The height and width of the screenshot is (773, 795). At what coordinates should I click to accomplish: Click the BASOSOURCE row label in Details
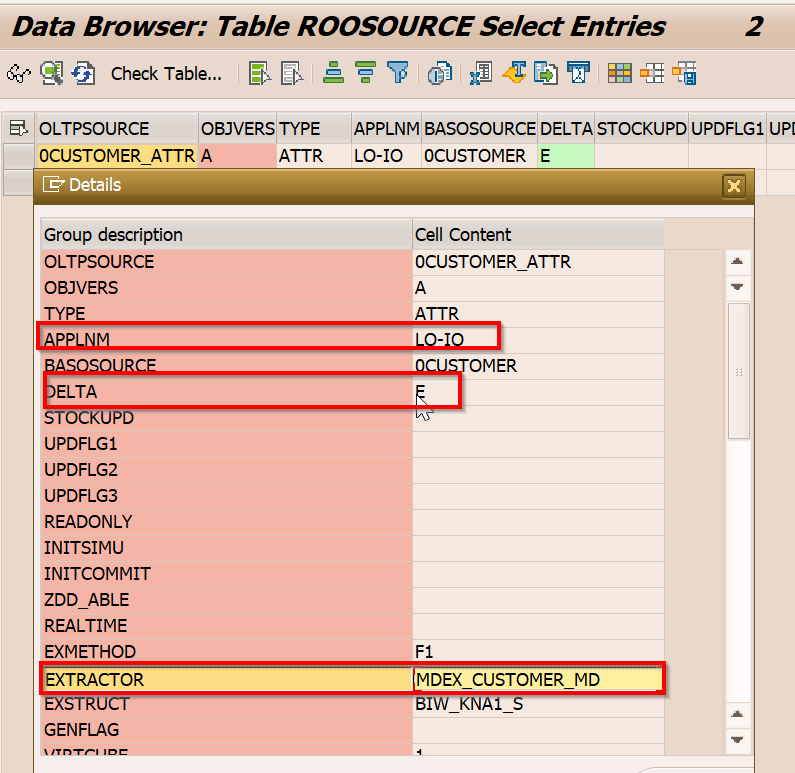[x=227, y=365]
